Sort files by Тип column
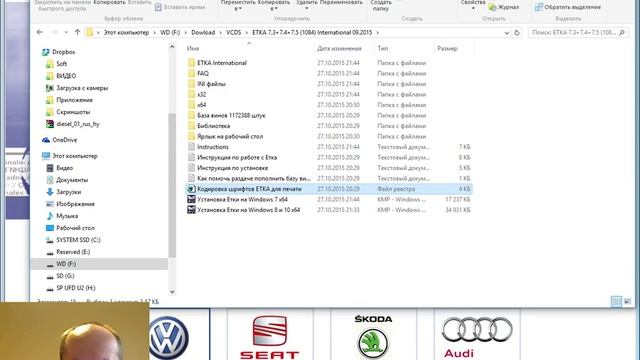Viewport: 640px width, 360px height. [382, 49]
